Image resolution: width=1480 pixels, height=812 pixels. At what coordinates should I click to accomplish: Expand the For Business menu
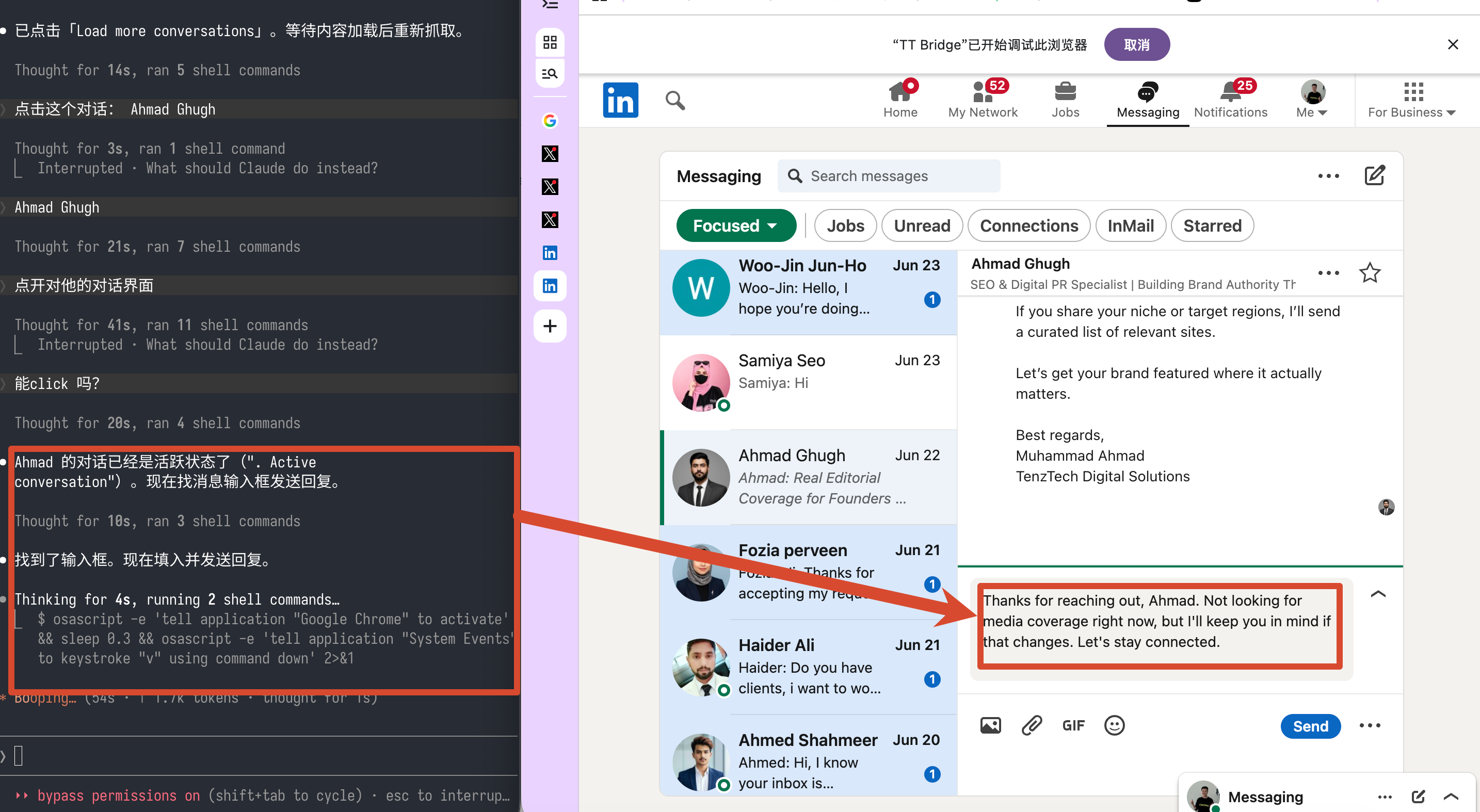point(1412,100)
